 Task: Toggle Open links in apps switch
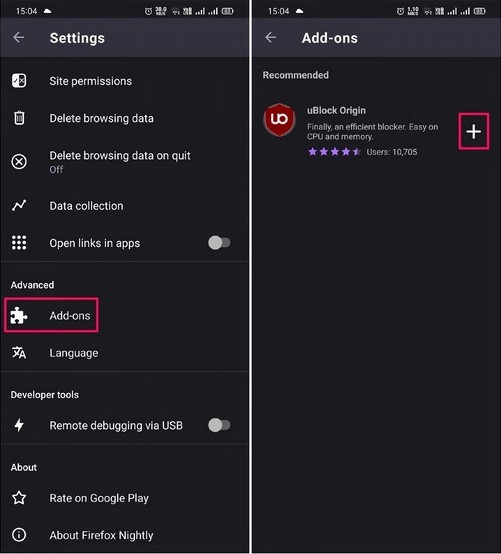coord(219,243)
